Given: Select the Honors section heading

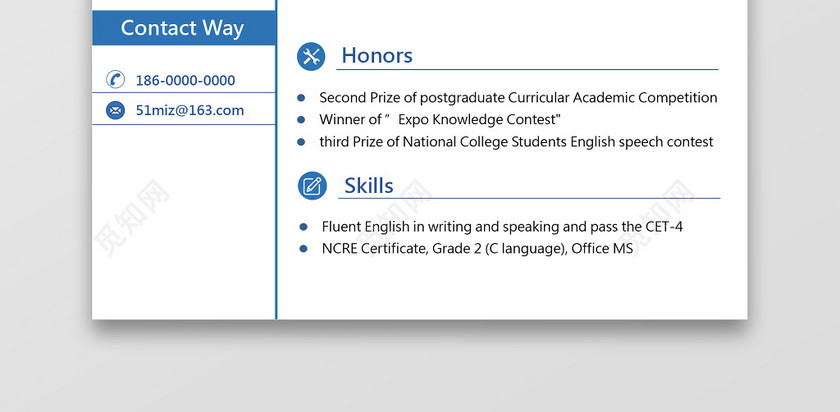Looking at the screenshot, I should click(x=377, y=56).
